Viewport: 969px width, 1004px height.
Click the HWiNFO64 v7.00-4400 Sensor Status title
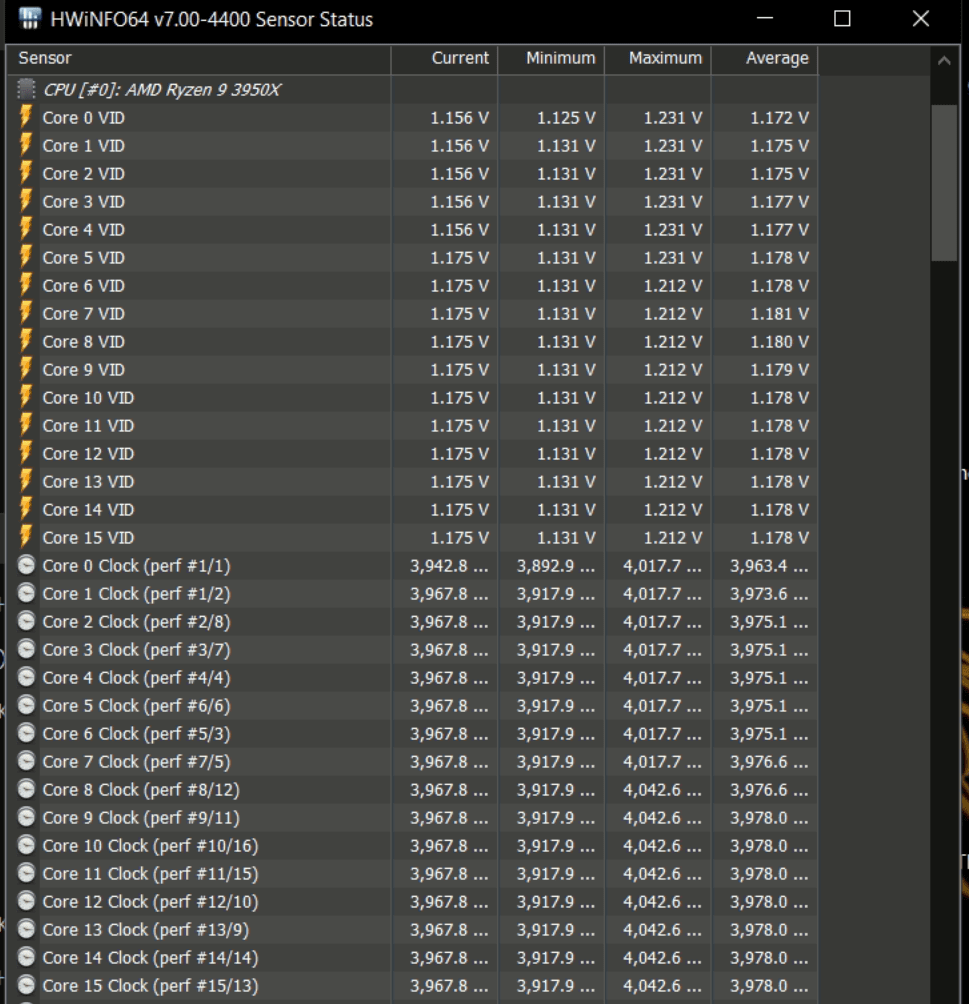211,19
